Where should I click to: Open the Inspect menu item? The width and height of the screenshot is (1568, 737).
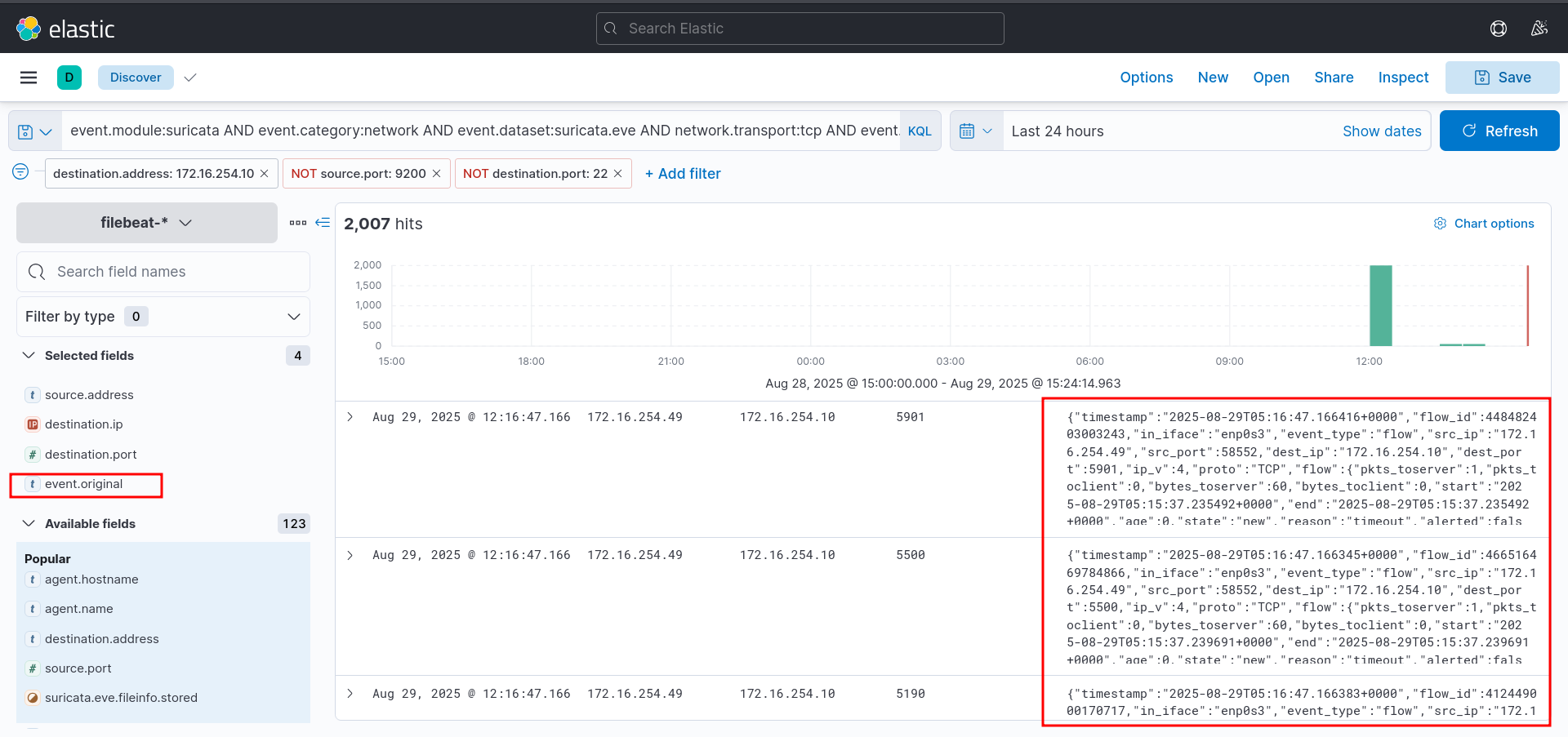tap(1403, 78)
